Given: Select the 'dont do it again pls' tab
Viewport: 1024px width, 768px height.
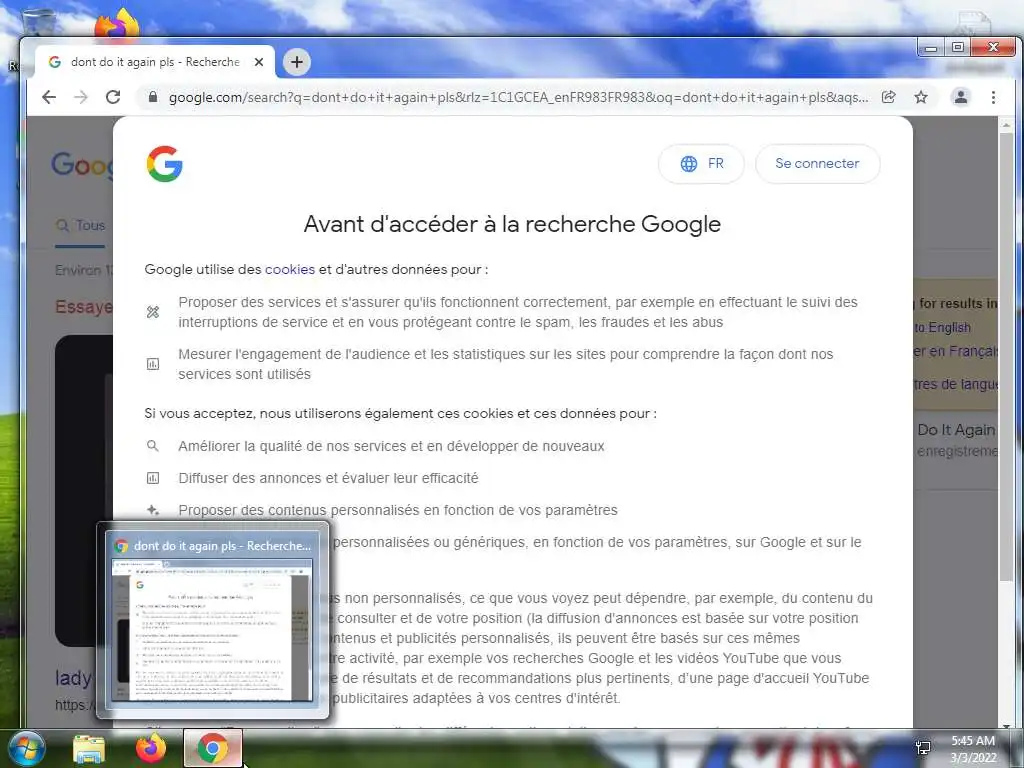Looking at the screenshot, I should point(155,62).
